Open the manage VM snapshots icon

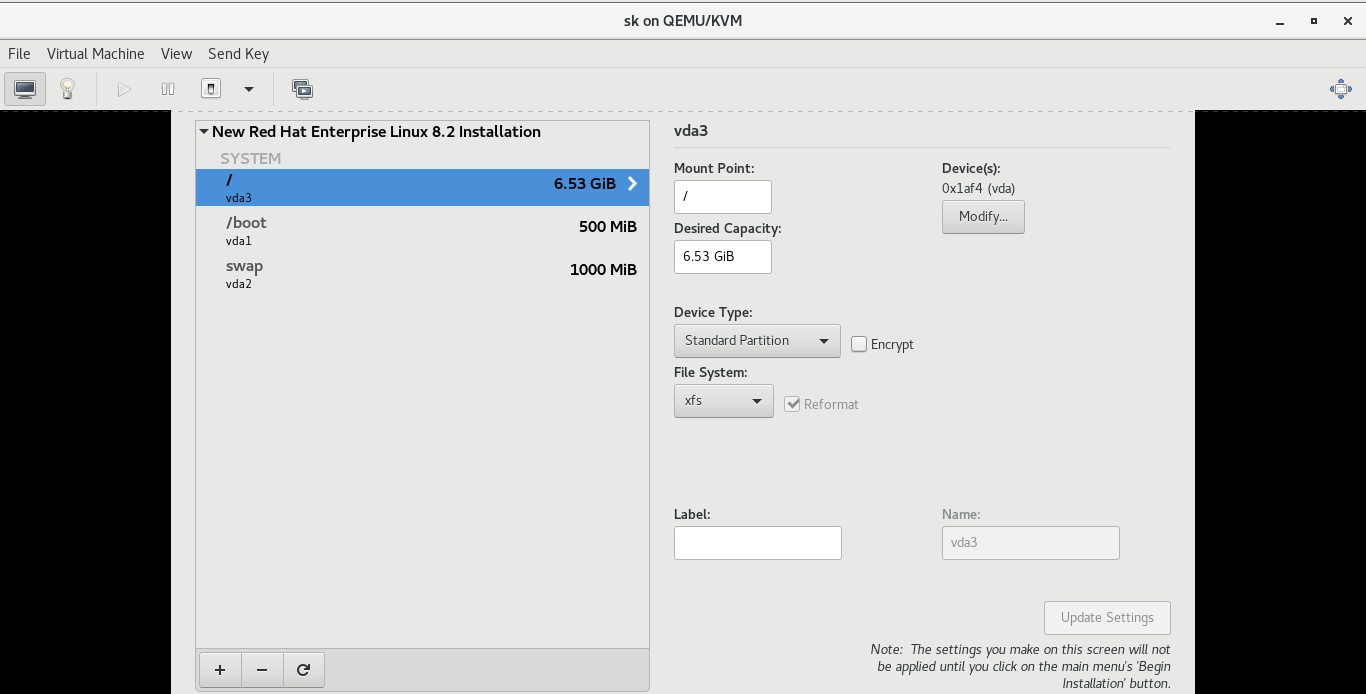coord(302,89)
